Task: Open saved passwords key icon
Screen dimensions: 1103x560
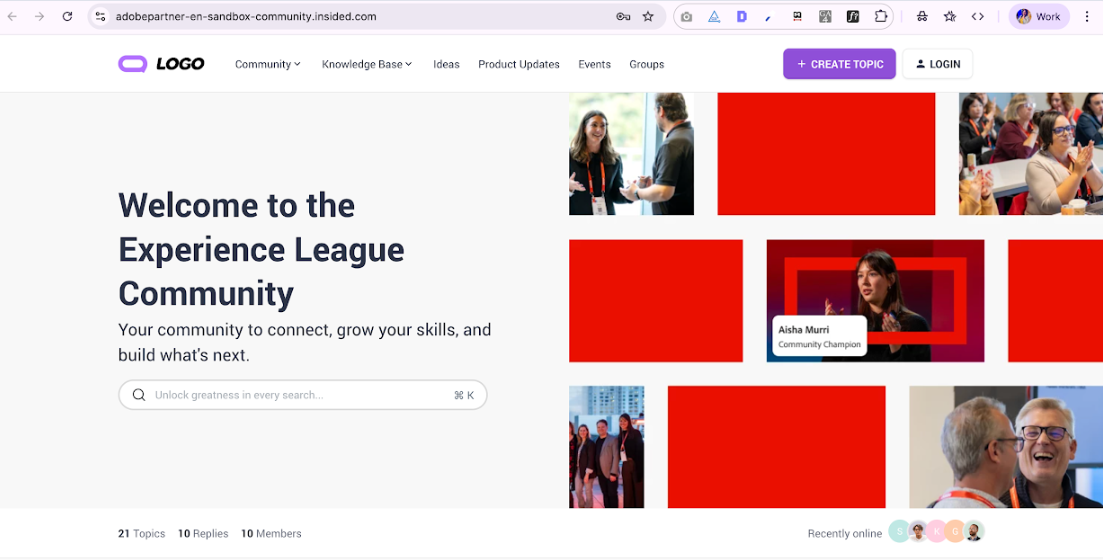Action: [x=623, y=16]
